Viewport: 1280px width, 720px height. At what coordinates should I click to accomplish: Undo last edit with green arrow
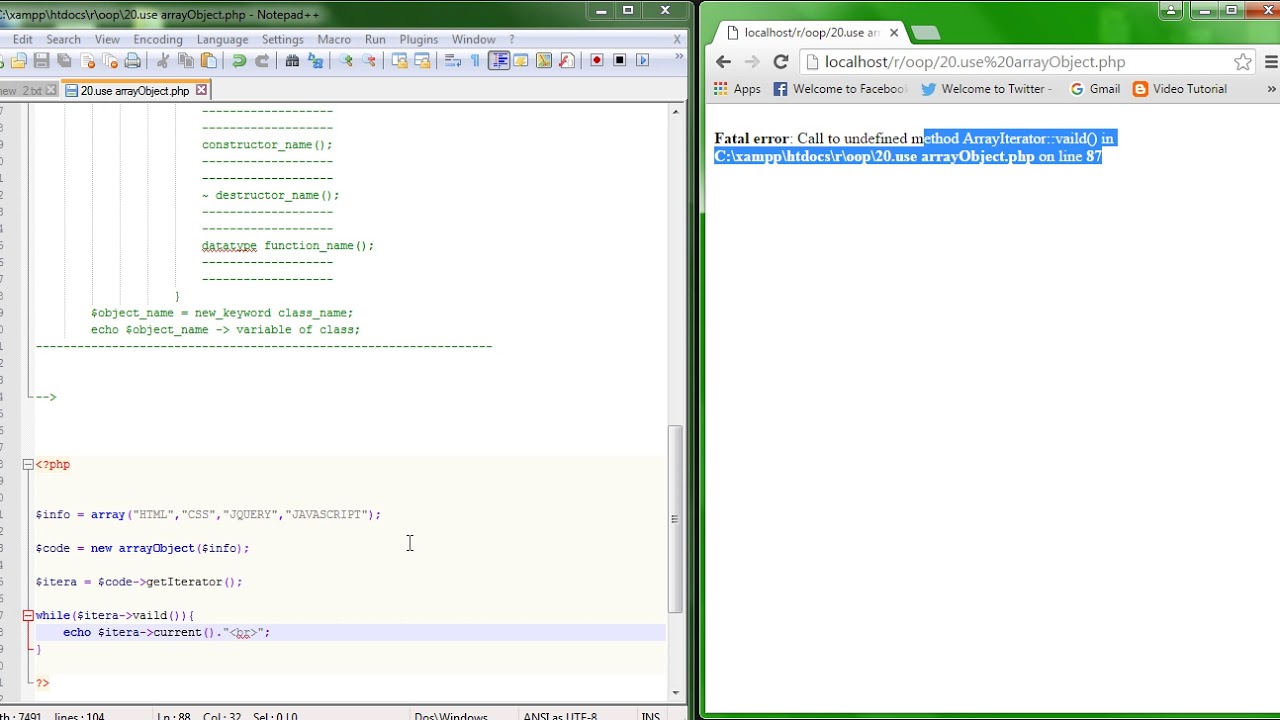[239, 60]
